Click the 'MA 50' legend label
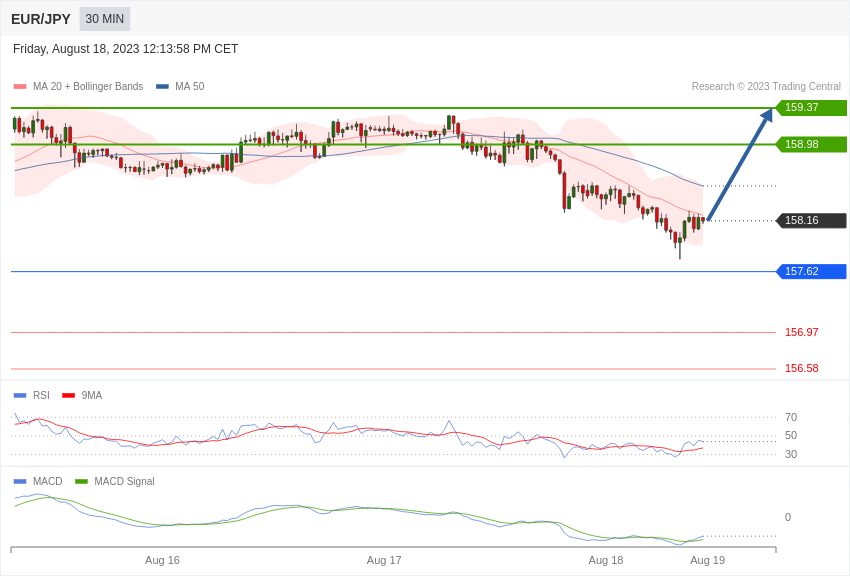Screen dimensions: 850x576 click(190, 87)
